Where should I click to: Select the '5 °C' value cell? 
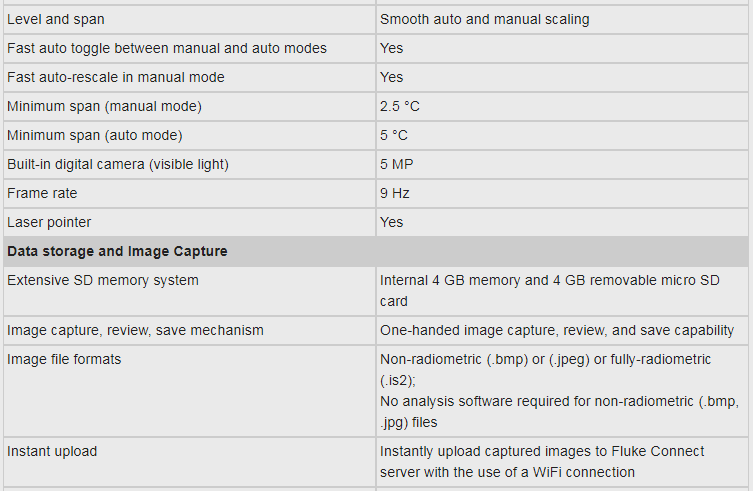394,135
